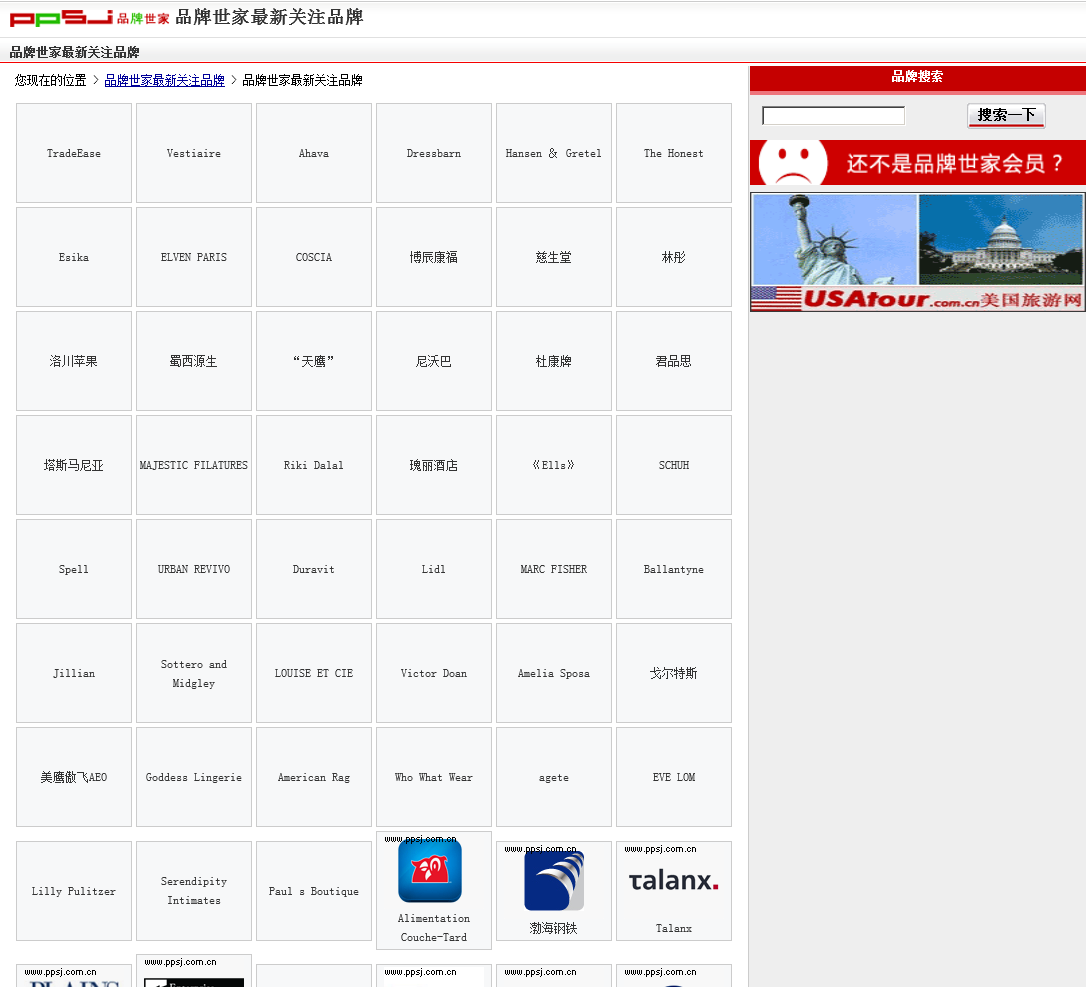Click the 搜索一下 search button
1086x987 pixels.
(x=1006, y=116)
